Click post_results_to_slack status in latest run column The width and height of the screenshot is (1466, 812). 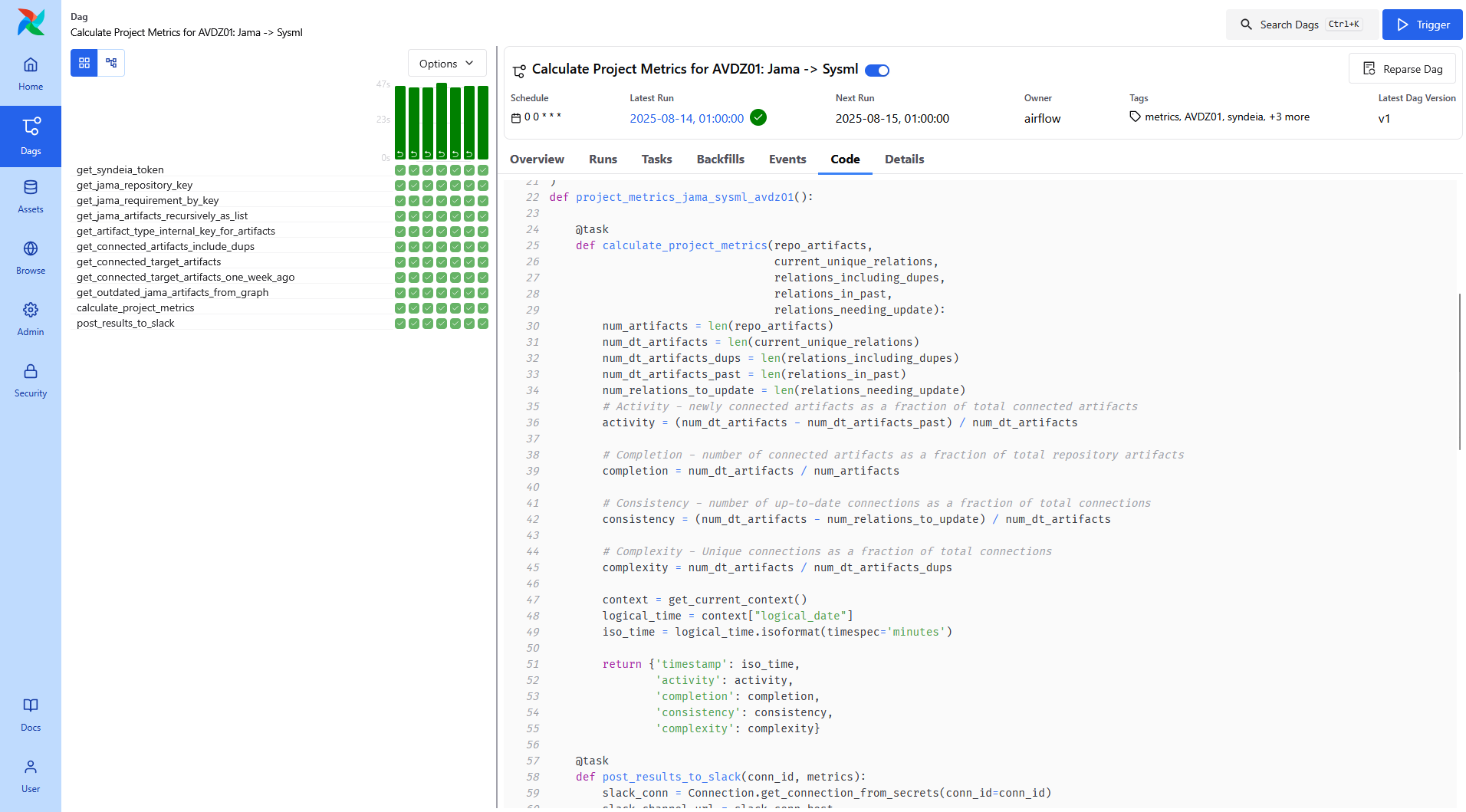pos(483,324)
